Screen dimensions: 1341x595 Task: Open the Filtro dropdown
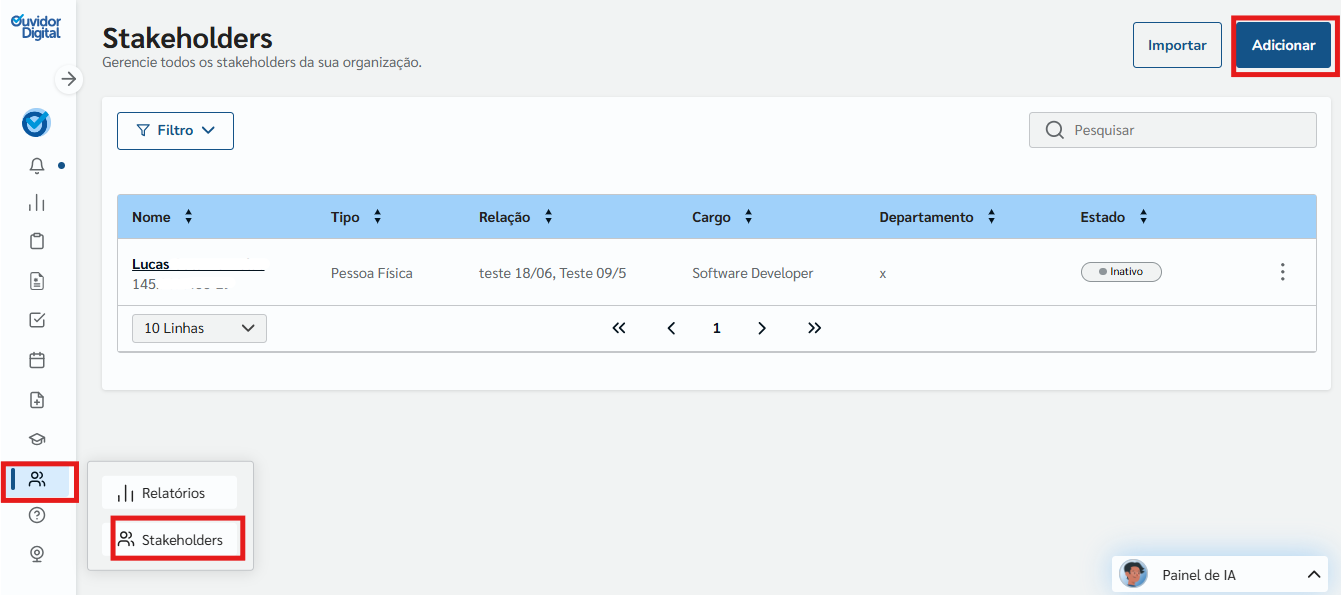pos(175,131)
